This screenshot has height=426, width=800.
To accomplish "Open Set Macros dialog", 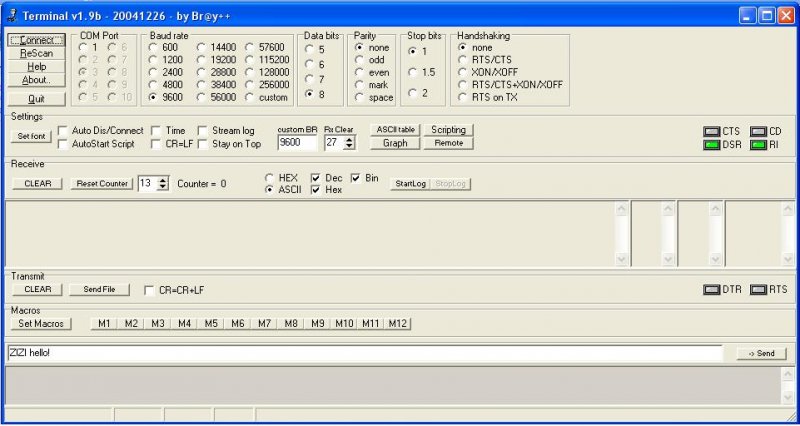I will [x=41, y=323].
